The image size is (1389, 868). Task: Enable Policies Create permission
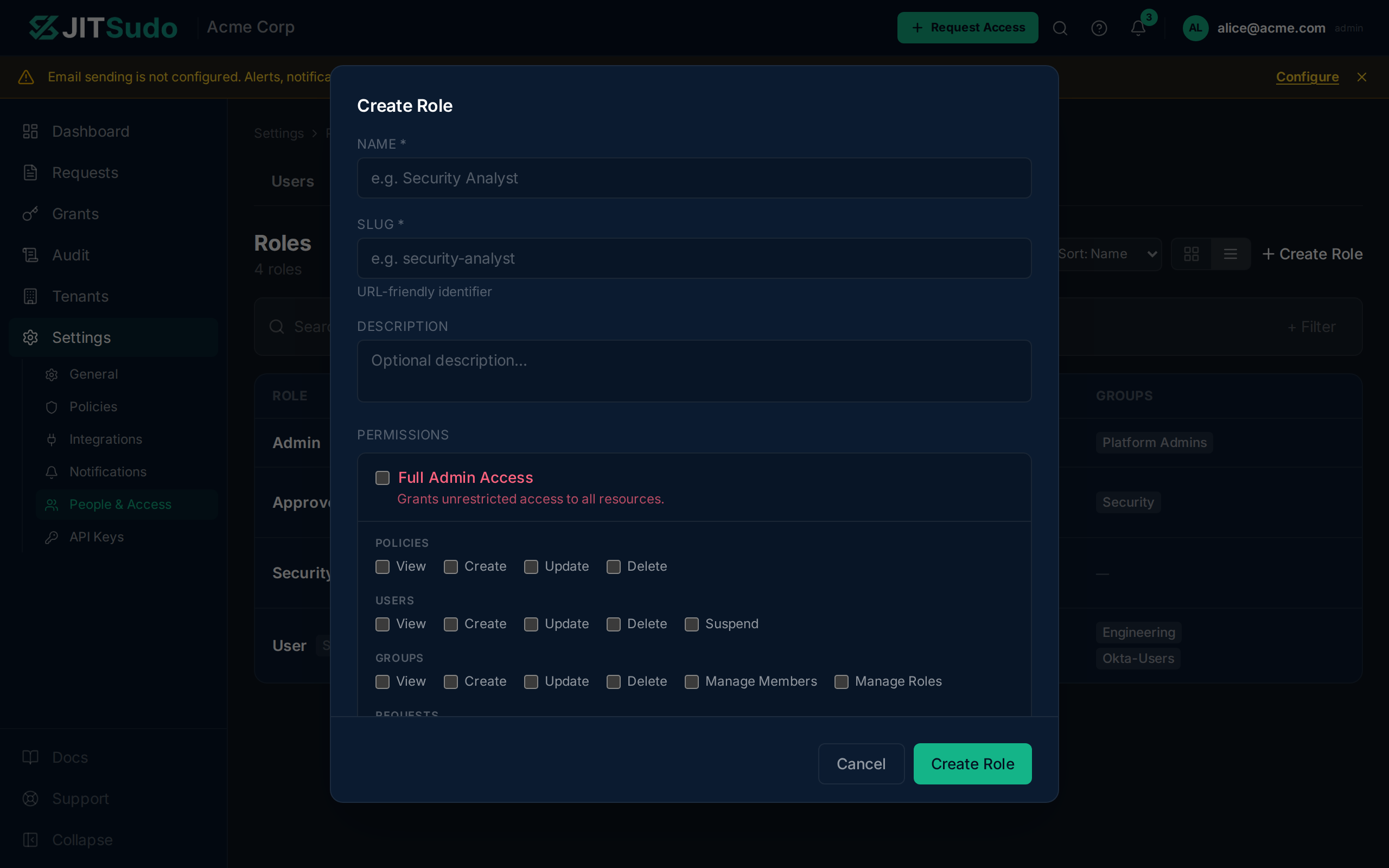tap(450, 566)
